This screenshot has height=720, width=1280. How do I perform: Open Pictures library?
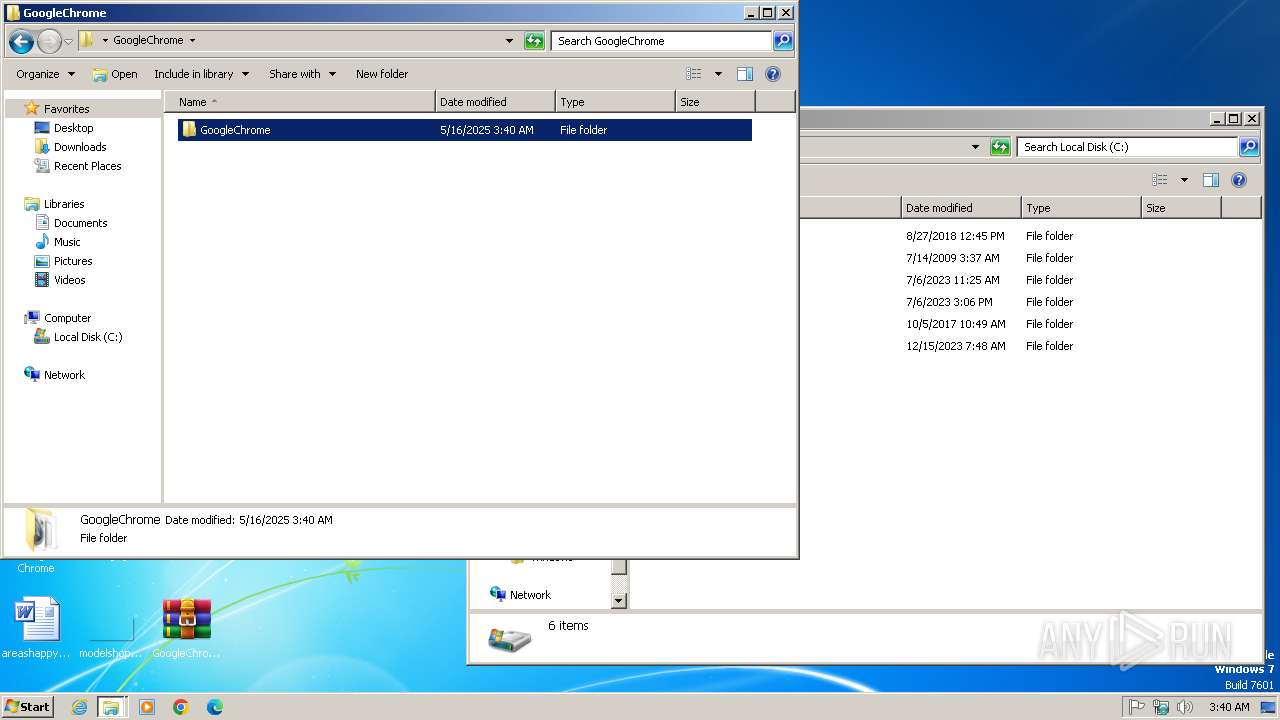tap(73, 261)
